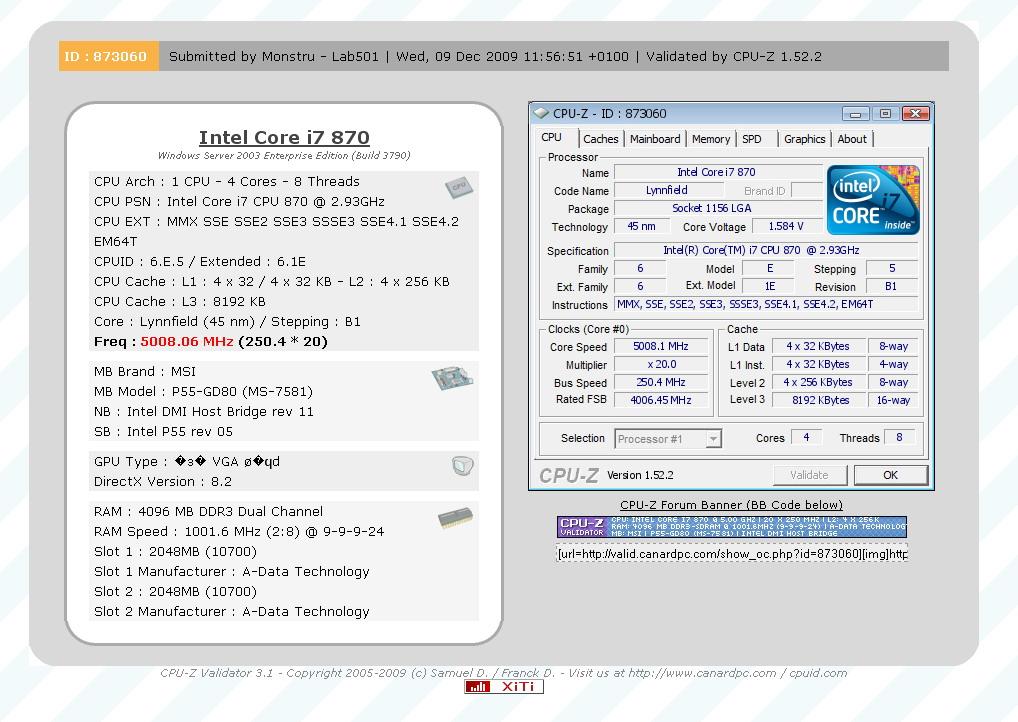Click the Rated FSB value 4006.45 MHz
Image resolution: width=1018 pixels, height=722 pixels.
pos(661,400)
